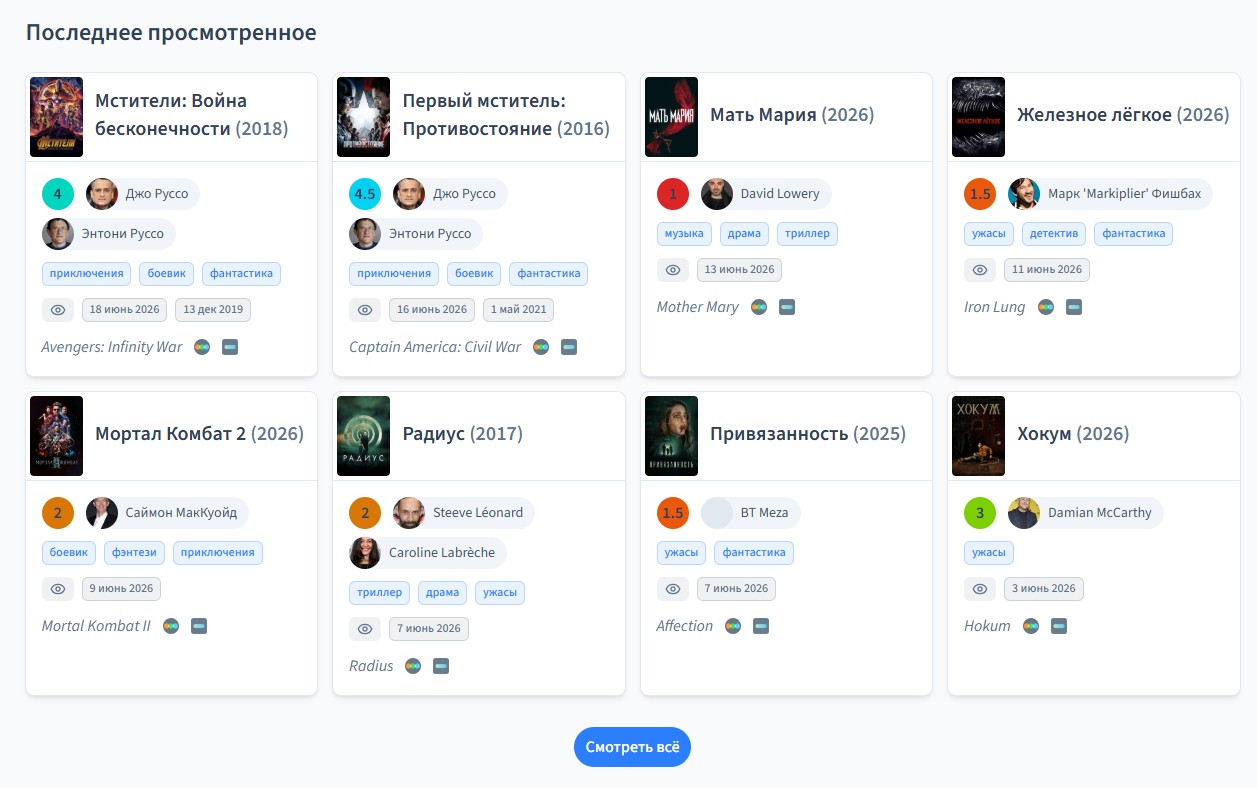Click TMDB icon beside Captain America: Civil War

pyautogui.click(x=569, y=347)
